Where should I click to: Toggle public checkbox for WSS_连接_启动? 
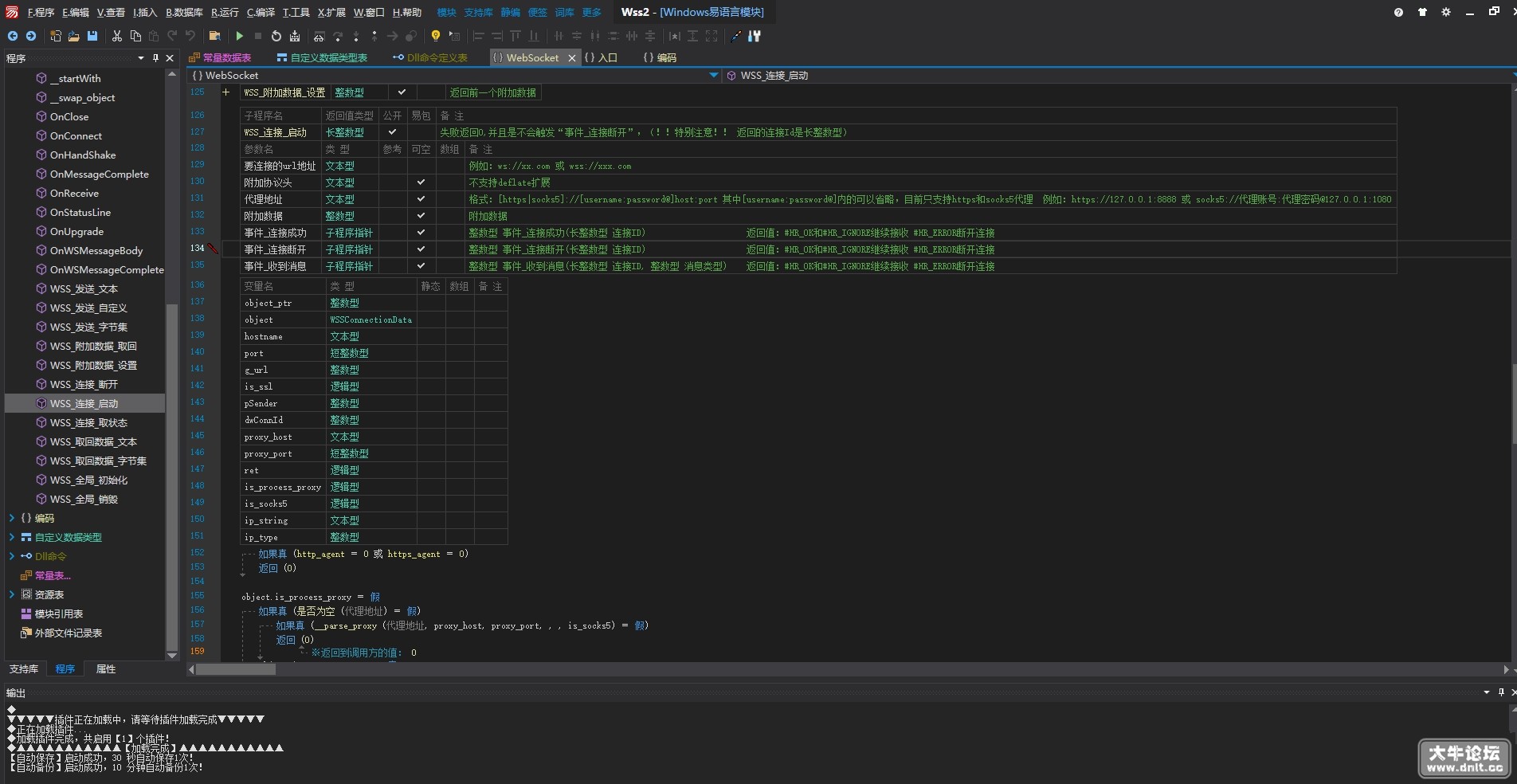click(x=392, y=132)
